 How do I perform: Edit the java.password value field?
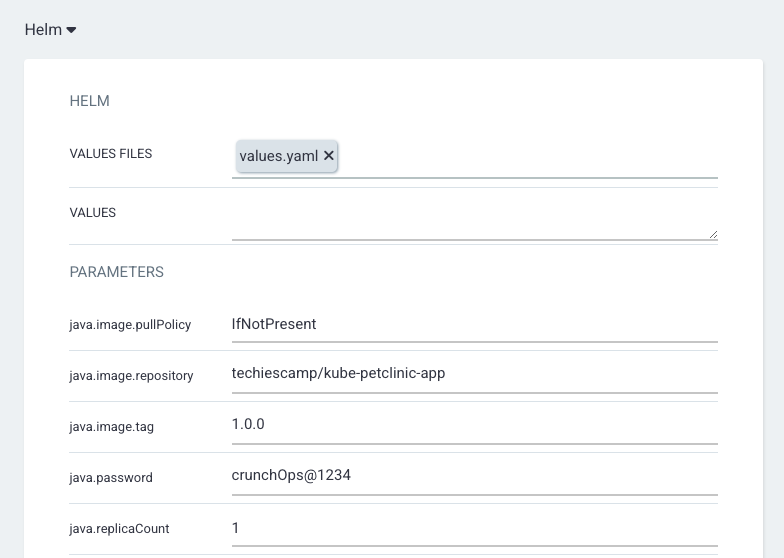[474, 478]
